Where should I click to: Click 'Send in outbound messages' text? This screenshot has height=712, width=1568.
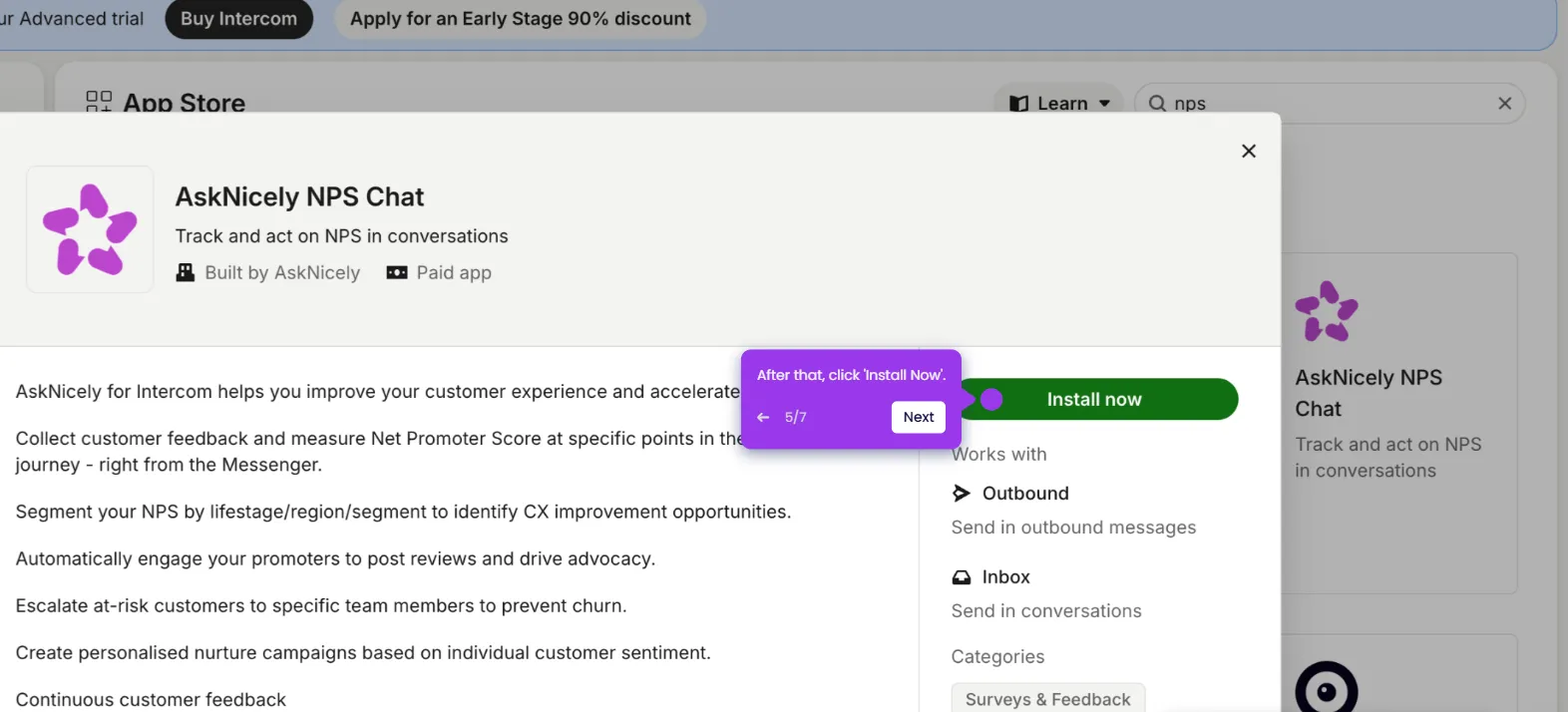pos(1073,527)
